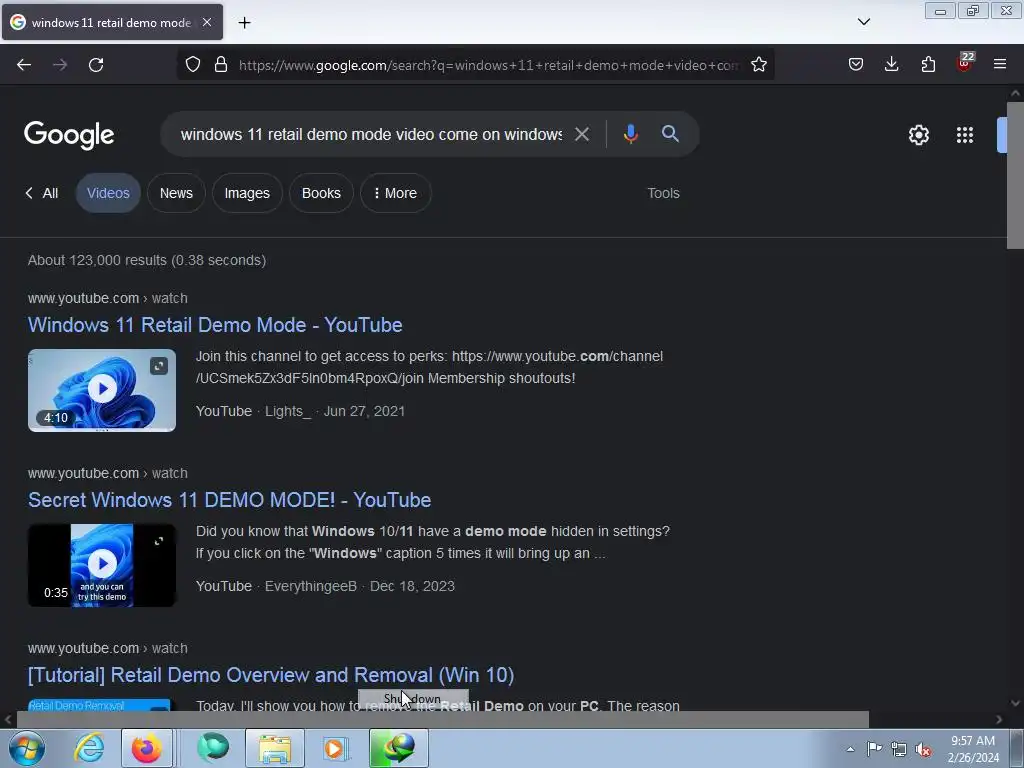The image size is (1024, 768).
Task: Open Secret Windows 11 DEMO MODE! result
Action: (x=229, y=500)
